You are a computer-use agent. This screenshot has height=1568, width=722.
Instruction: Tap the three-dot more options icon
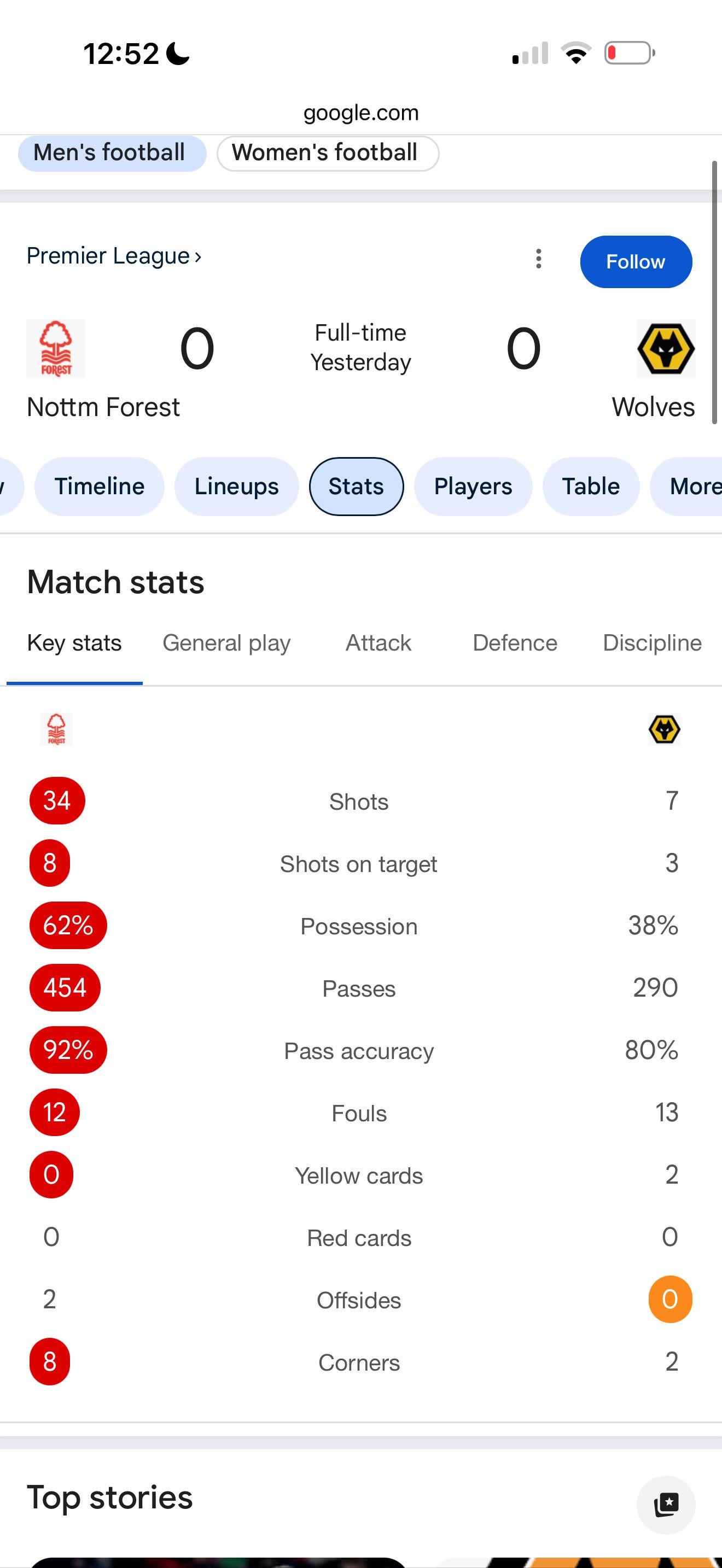538,259
